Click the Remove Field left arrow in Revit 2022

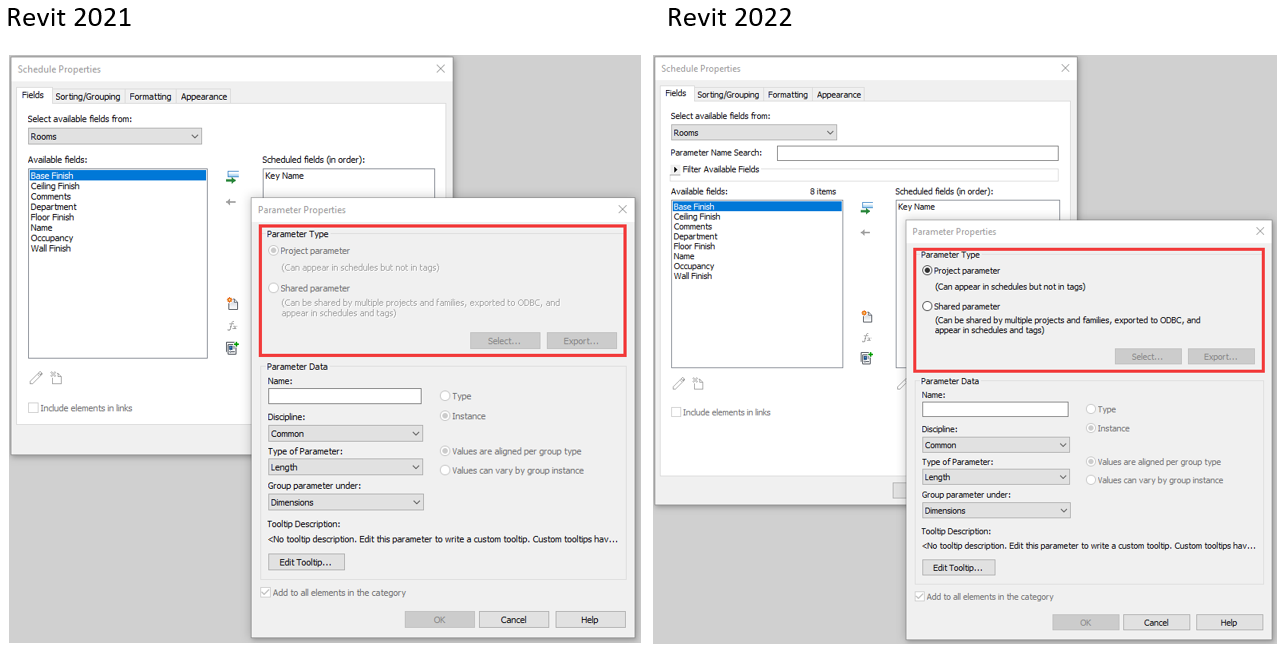(x=866, y=232)
